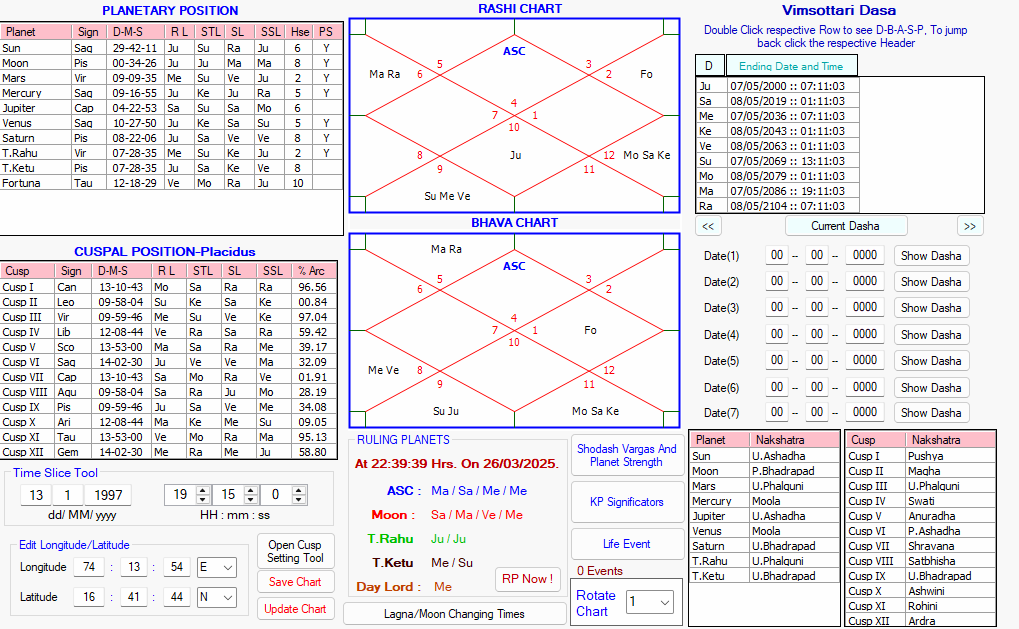The width and height of the screenshot is (1019, 629).
Task: Open Cusp Setting Tool
Action: 295,551
